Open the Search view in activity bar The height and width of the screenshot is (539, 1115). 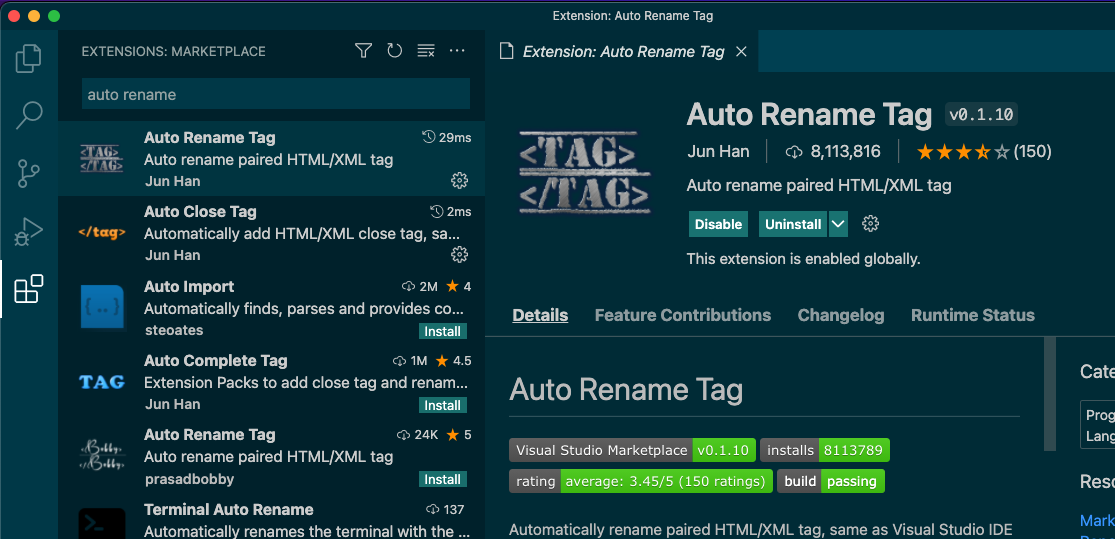click(28, 114)
